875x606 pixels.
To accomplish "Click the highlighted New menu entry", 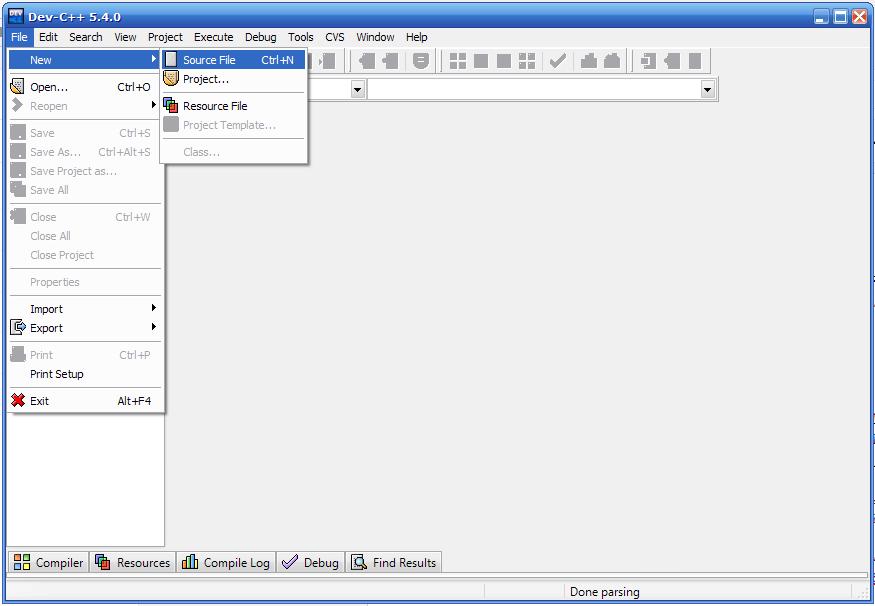I will pyautogui.click(x=85, y=60).
